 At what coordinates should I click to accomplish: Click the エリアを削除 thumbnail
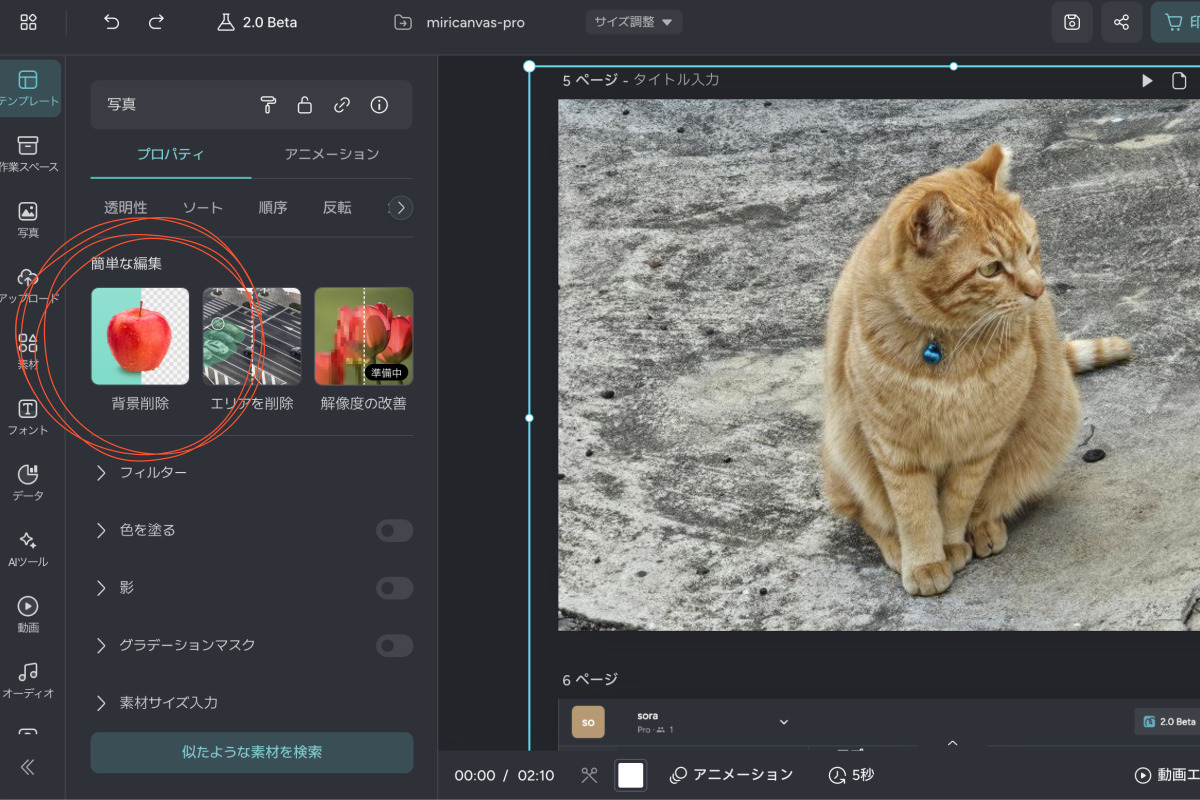251,336
